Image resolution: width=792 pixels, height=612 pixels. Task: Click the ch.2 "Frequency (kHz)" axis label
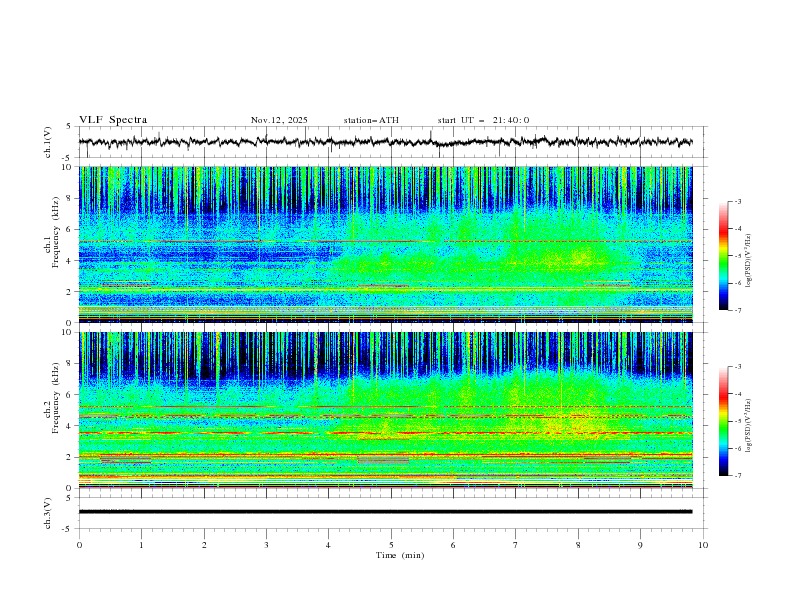pos(56,398)
